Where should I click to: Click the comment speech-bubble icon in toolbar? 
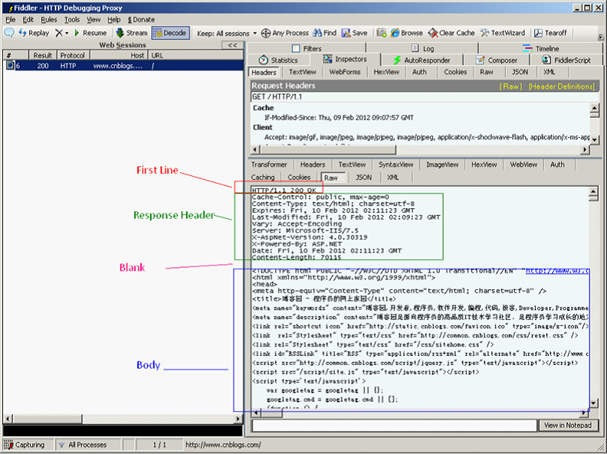(9, 33)
